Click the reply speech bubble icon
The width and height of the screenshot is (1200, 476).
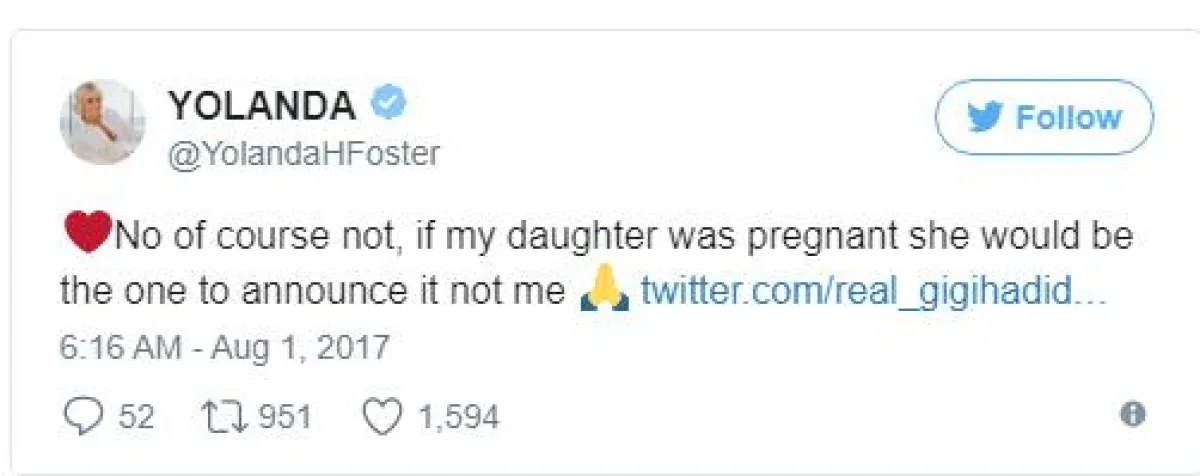82,416
